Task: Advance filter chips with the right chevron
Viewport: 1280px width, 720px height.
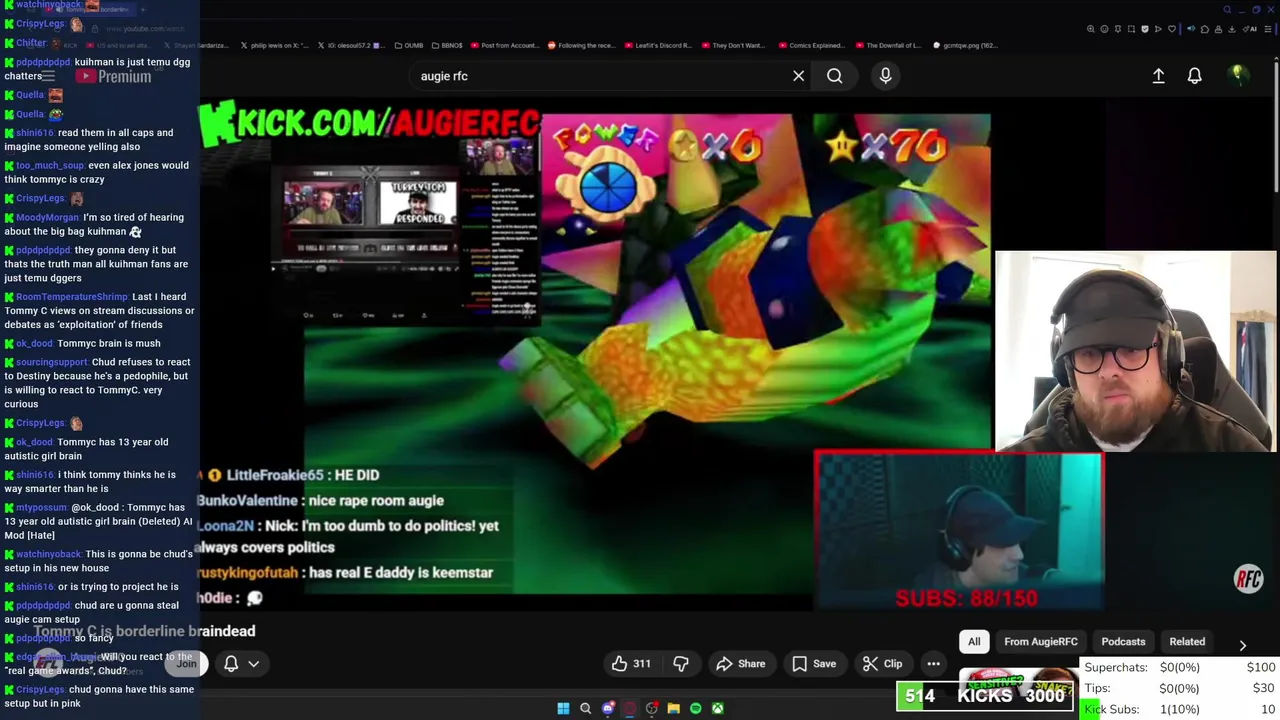Action: tap(1242, 645)
